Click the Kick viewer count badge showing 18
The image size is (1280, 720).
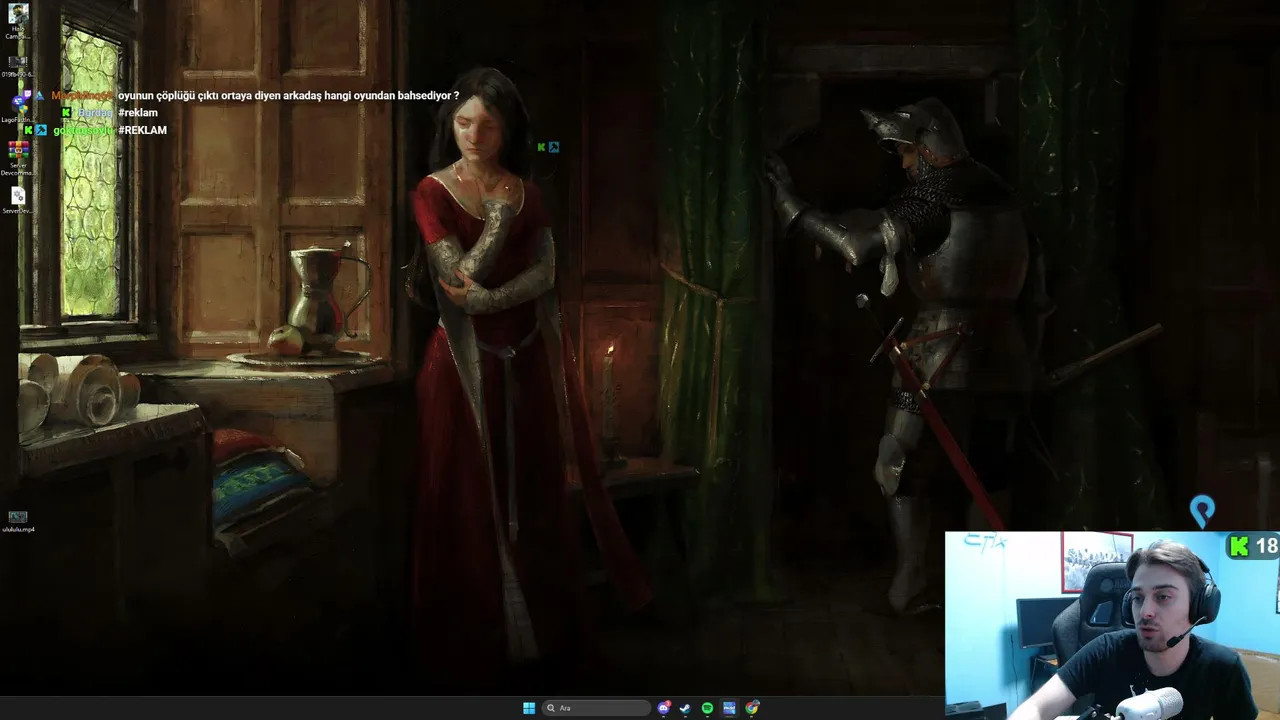coord(1253,546)
